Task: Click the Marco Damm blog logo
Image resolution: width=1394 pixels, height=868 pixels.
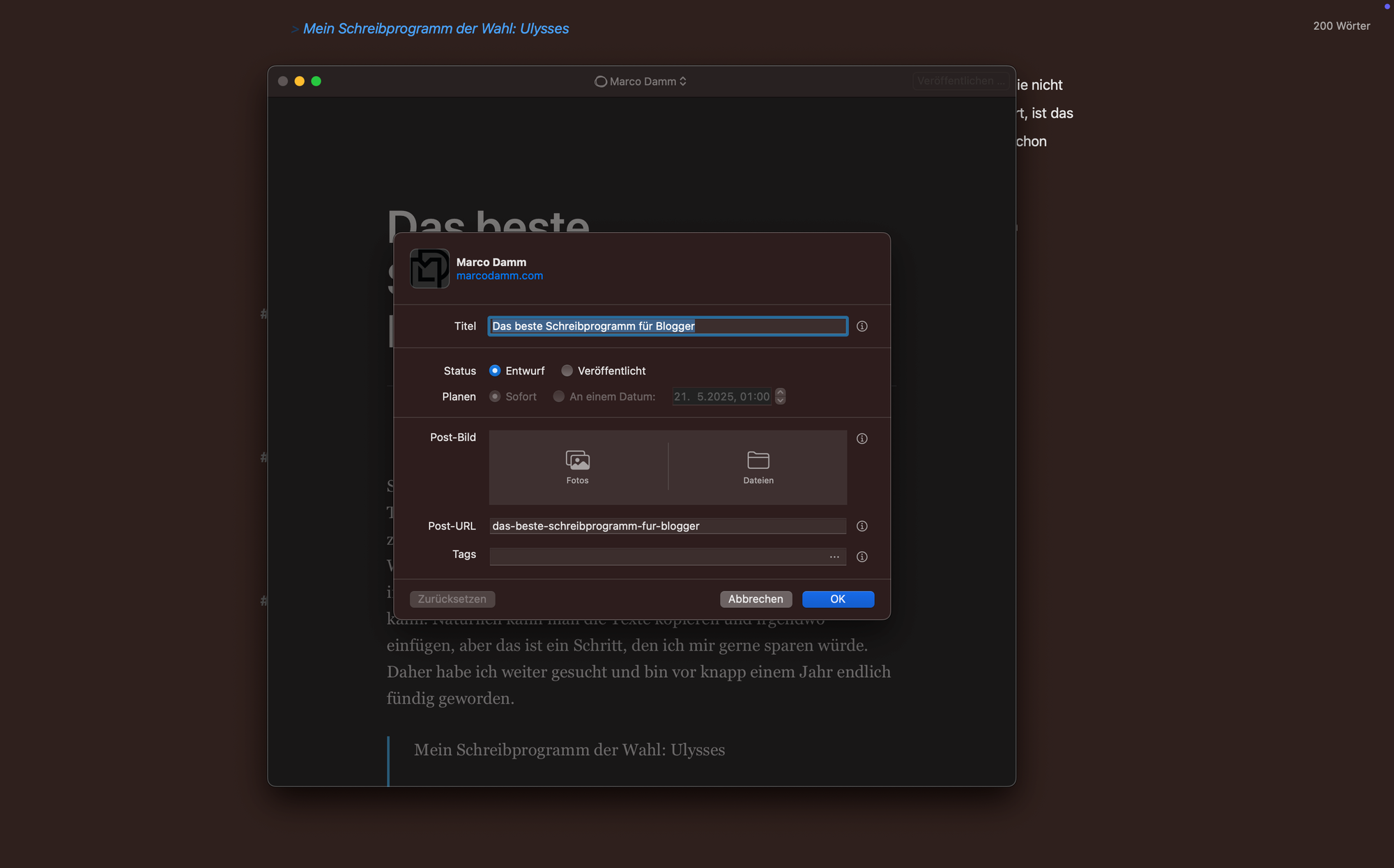Action: click(x=429, y=269)
